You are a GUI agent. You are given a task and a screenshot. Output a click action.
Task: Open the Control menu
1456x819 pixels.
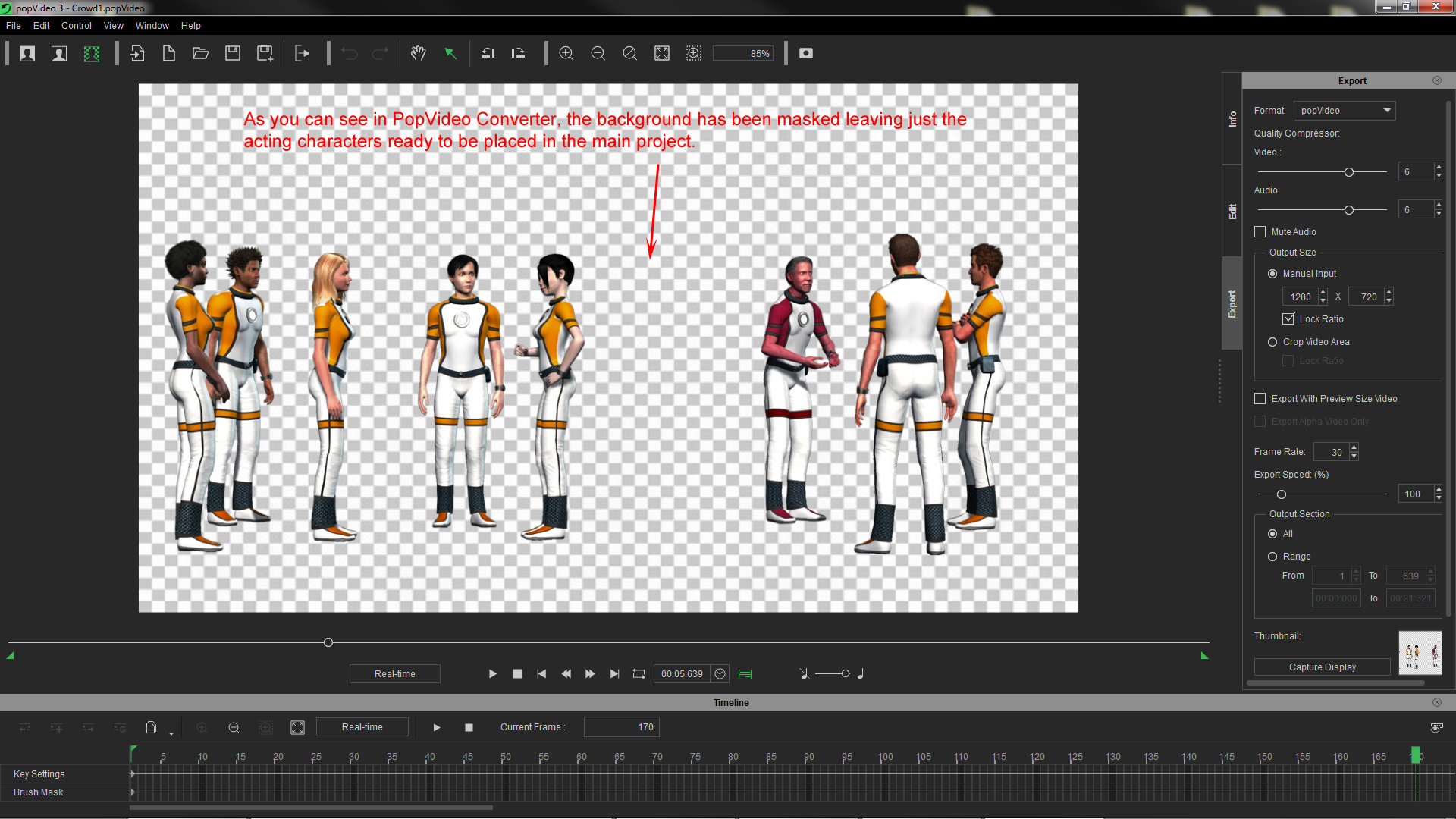76,26
